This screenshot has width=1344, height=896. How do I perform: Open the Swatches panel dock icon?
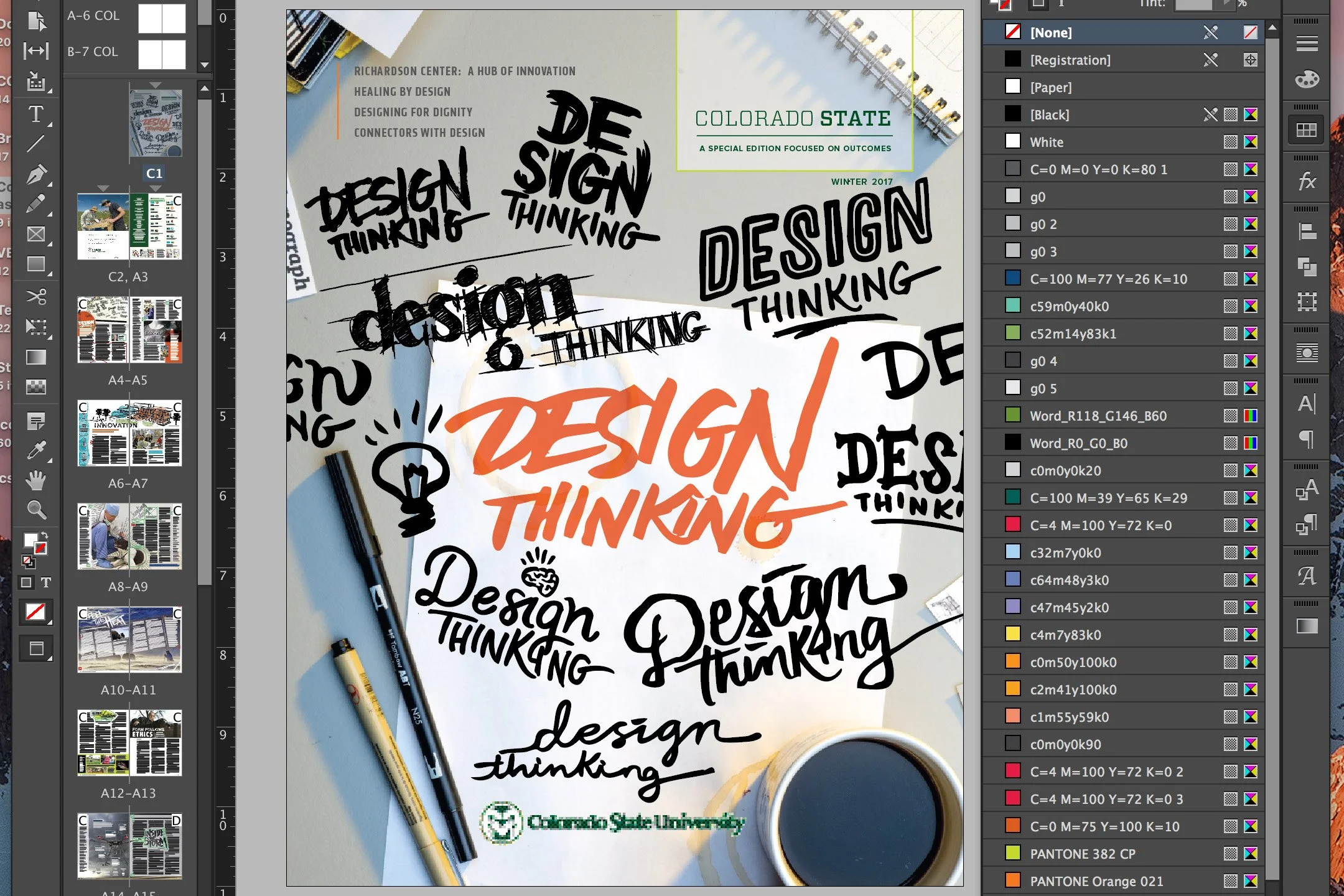coord(1307,130)
